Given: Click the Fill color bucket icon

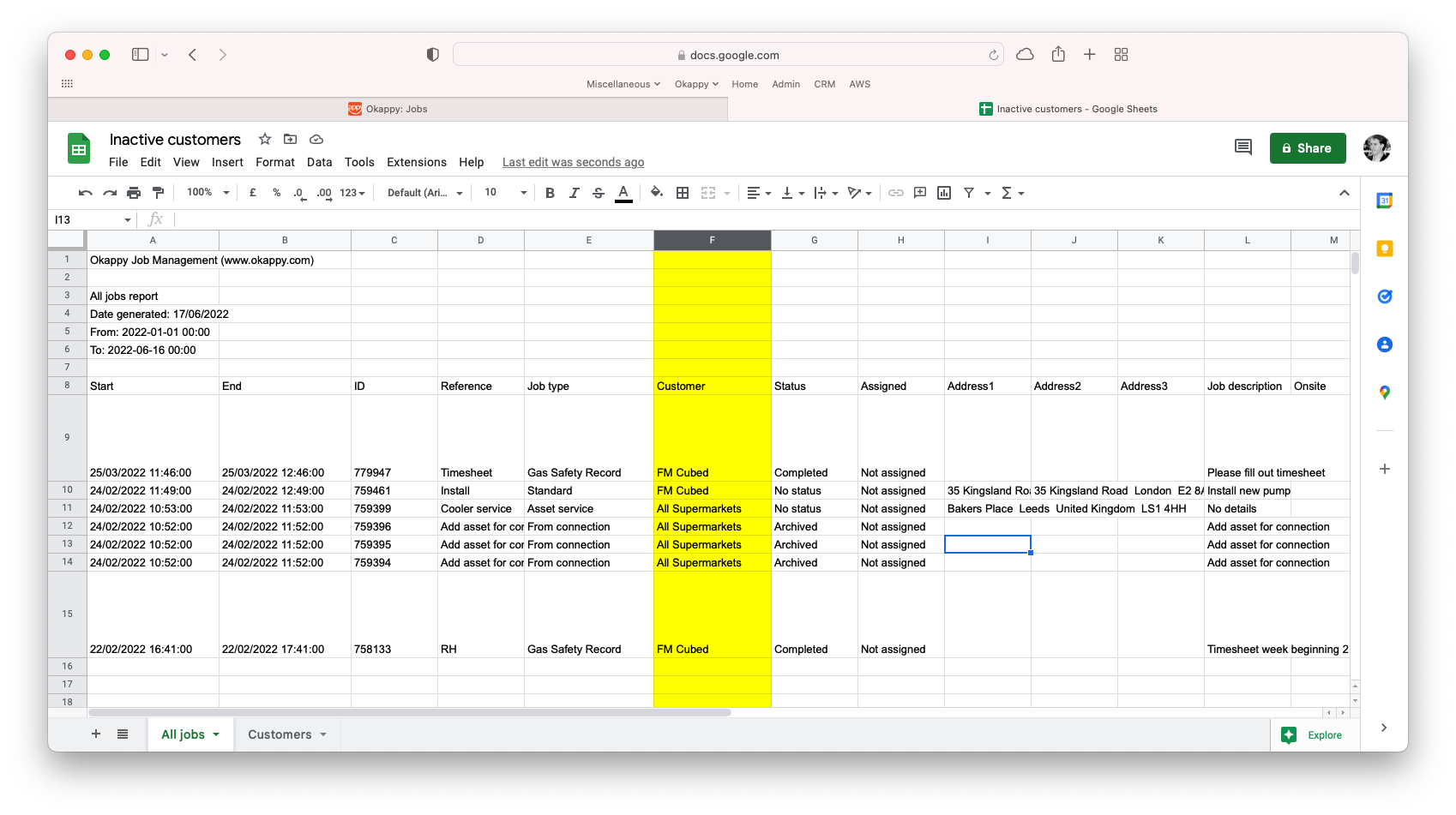Looking at the screenshot, I should click(656, 193).
